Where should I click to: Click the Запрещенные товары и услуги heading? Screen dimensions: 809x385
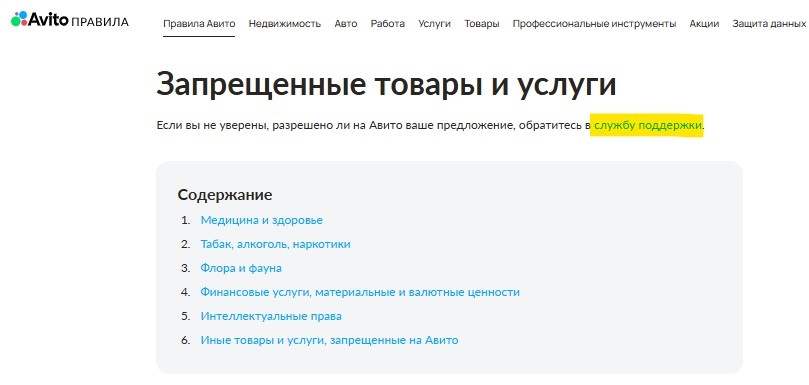tap(386, 84)
